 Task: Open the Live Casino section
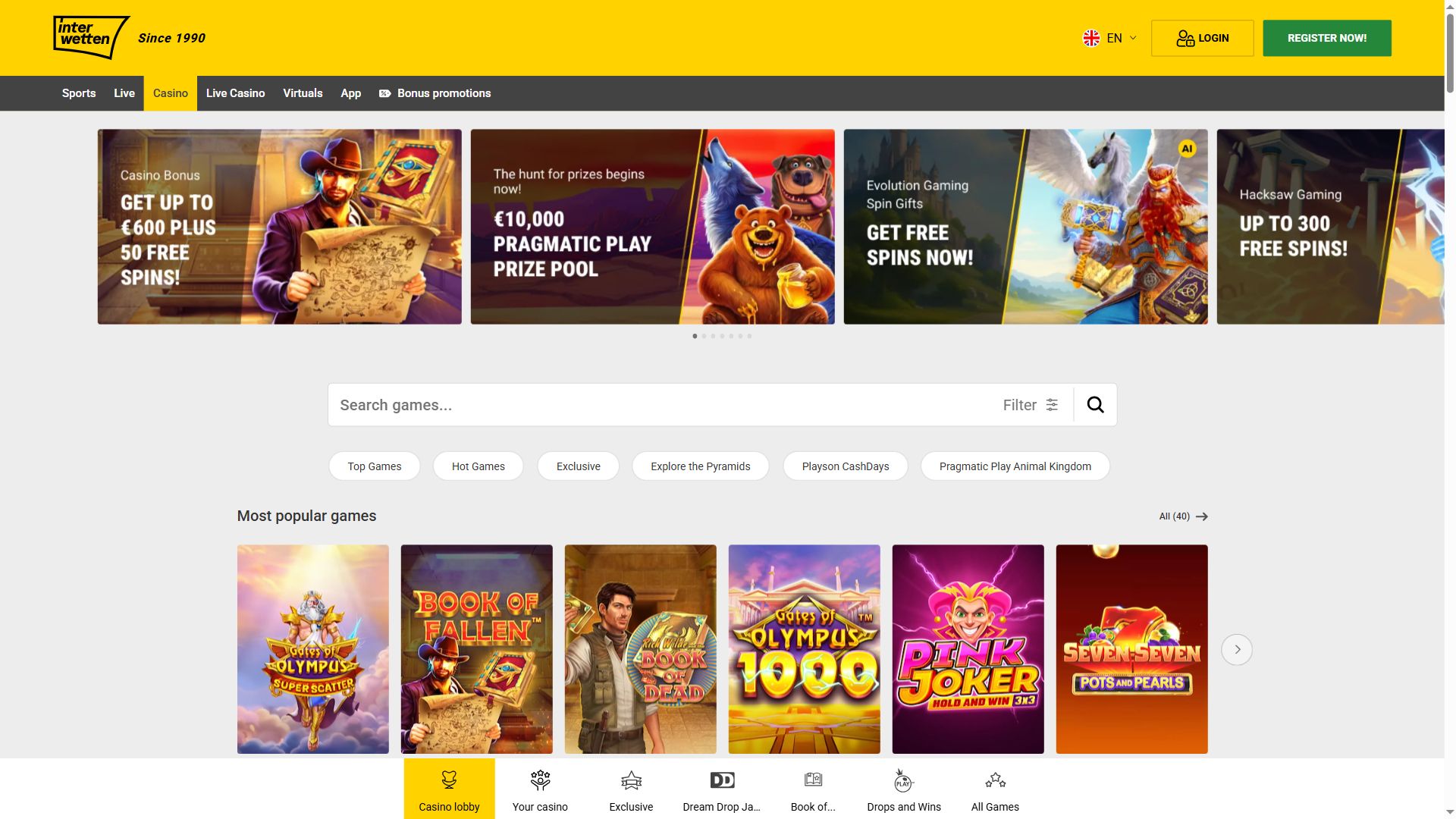click(x=235, y=93)
